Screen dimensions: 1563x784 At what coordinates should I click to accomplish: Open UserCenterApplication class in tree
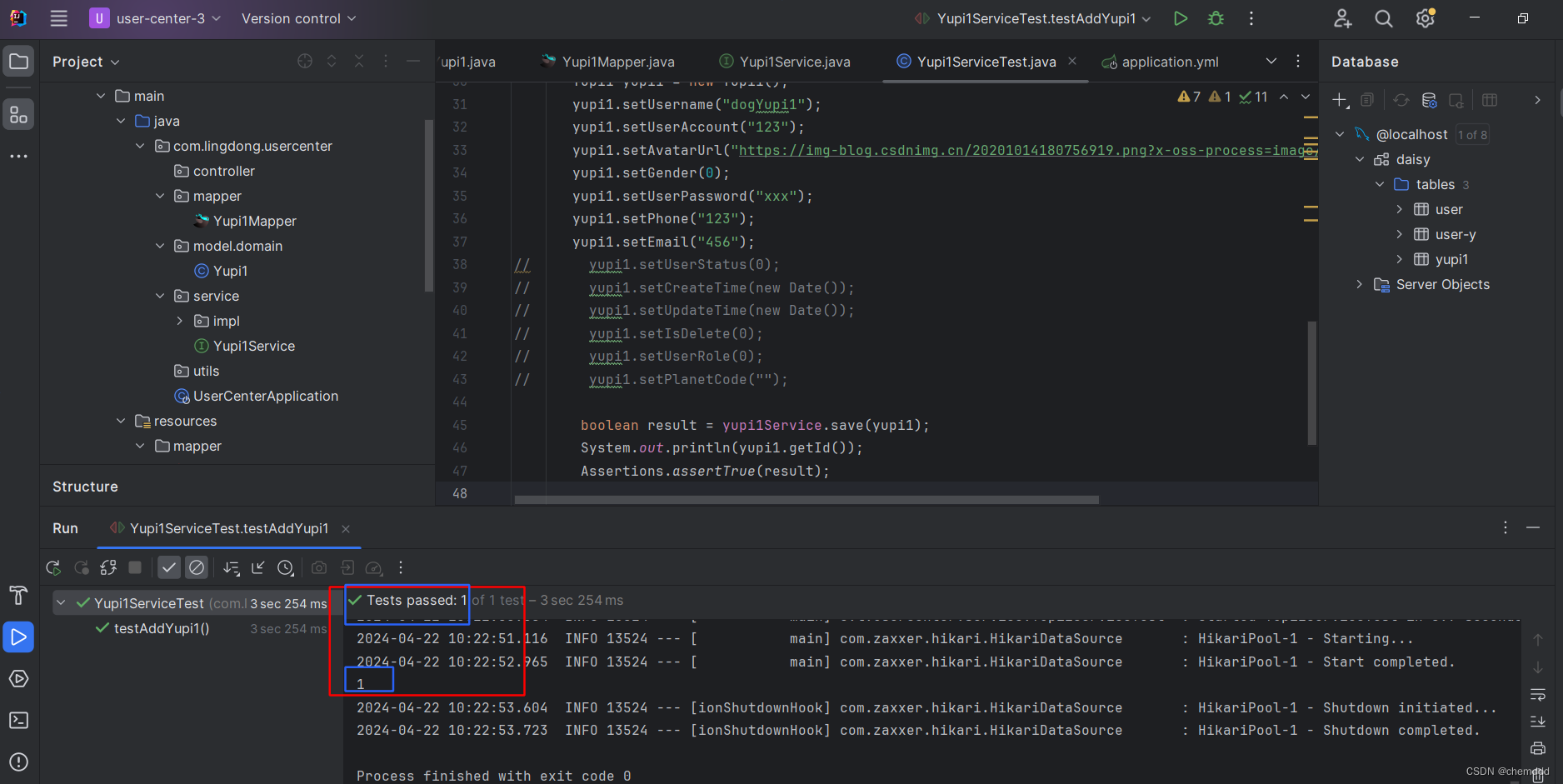[x=256, y=396]
